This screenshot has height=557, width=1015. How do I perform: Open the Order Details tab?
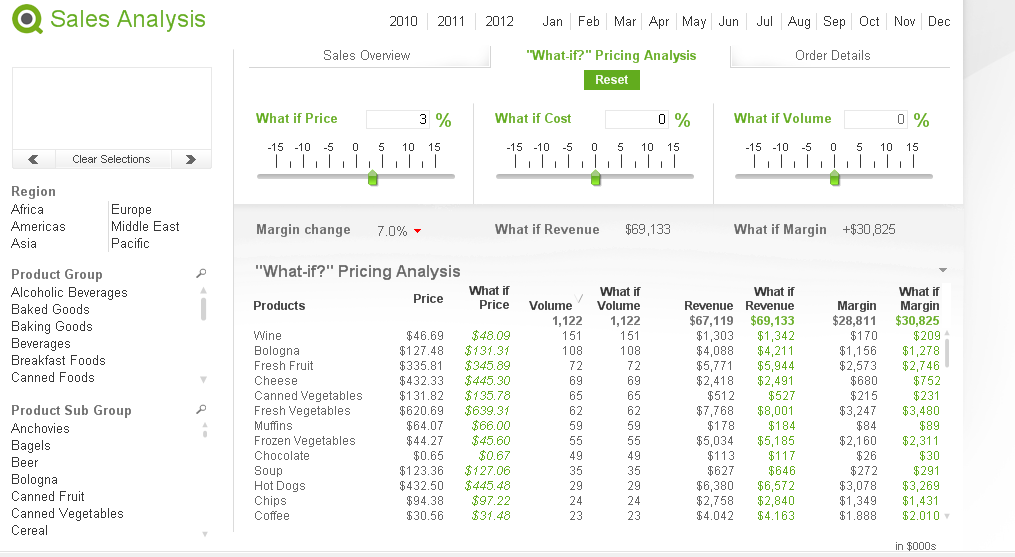832,55
